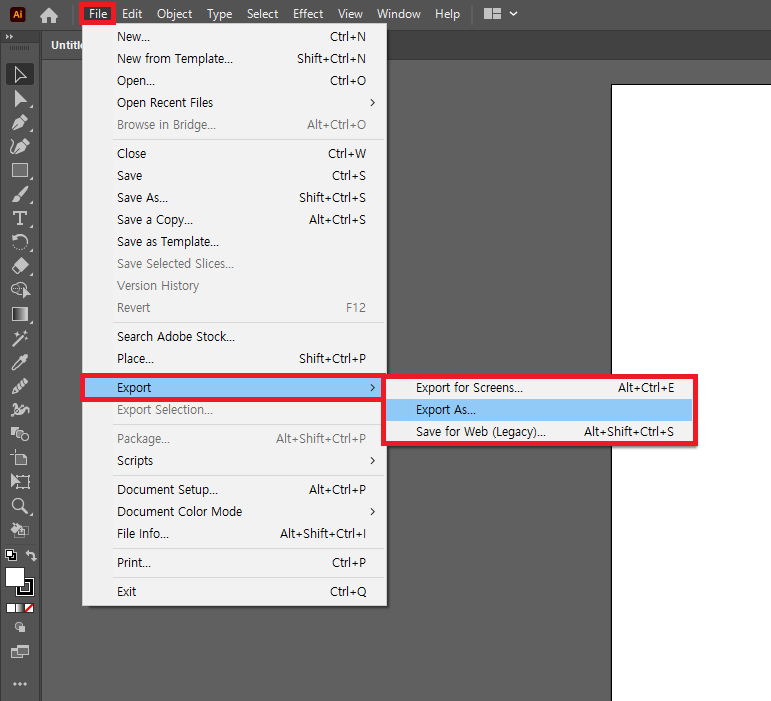Expand the Open Recent Files submenu
The image size is (771, 701).
click(234, 103)
